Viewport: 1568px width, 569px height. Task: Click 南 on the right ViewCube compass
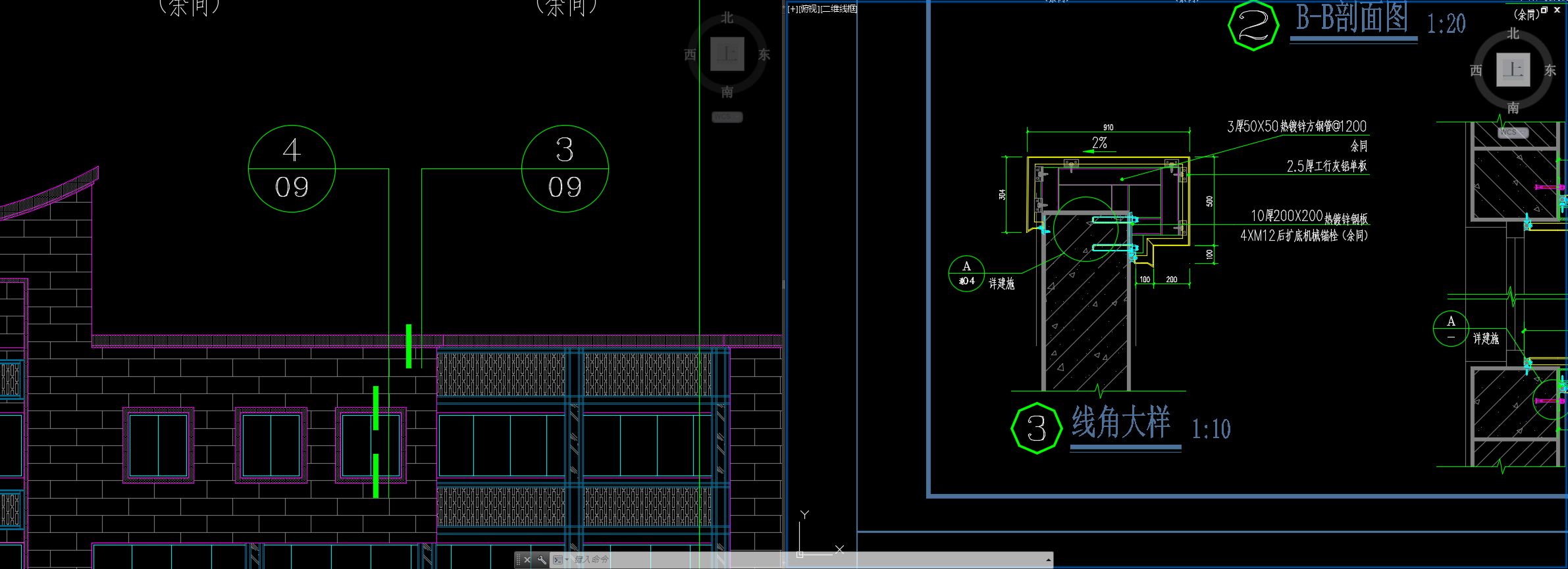click(x=1513, y=107)
